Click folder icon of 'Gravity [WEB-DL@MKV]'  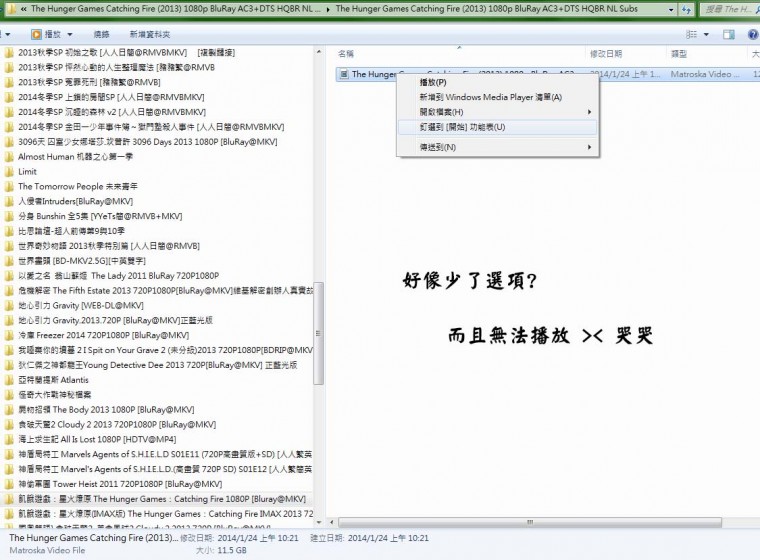click(9, 305)
